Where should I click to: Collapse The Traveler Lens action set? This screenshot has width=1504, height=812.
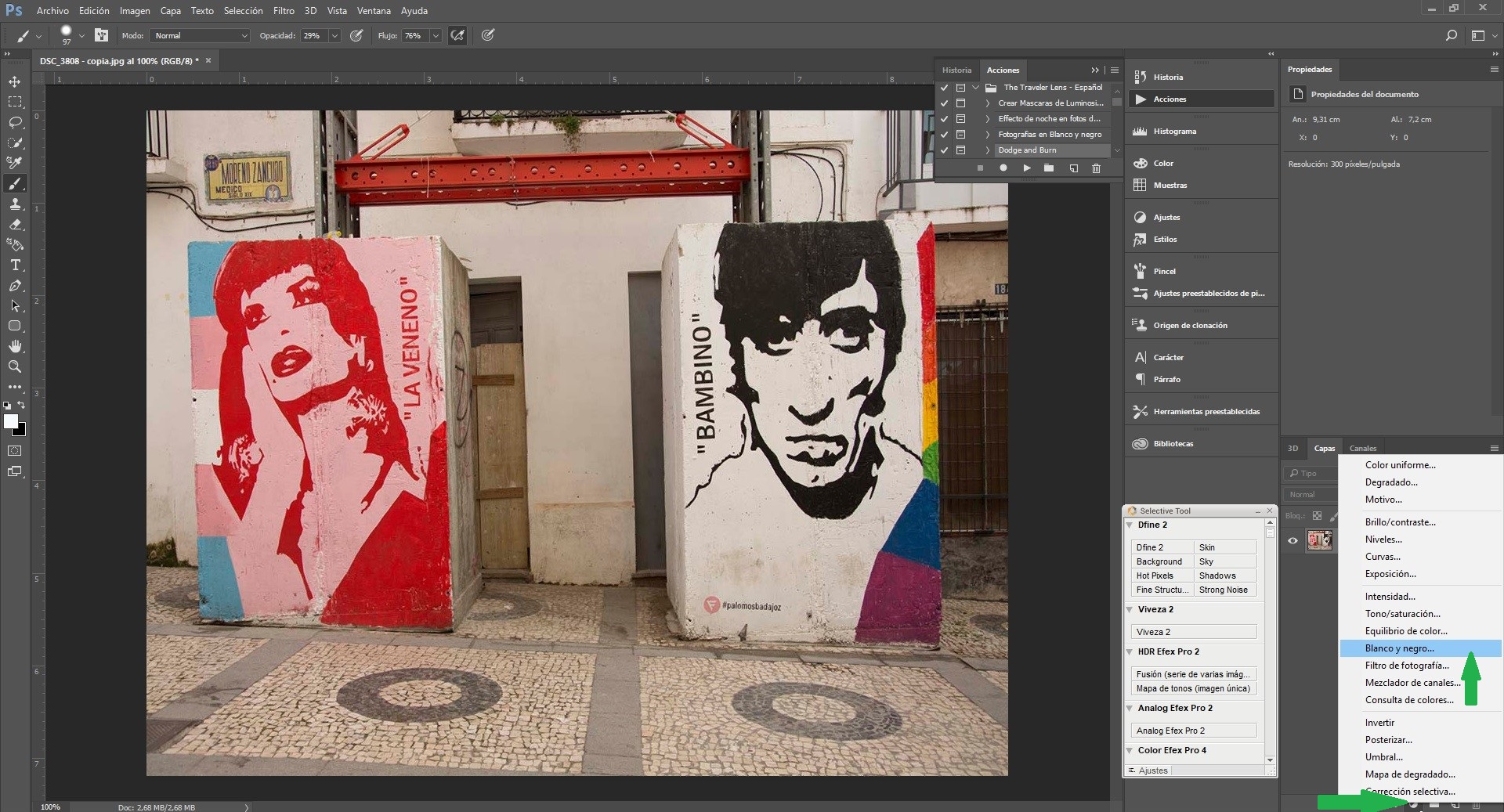pos(975,88)
